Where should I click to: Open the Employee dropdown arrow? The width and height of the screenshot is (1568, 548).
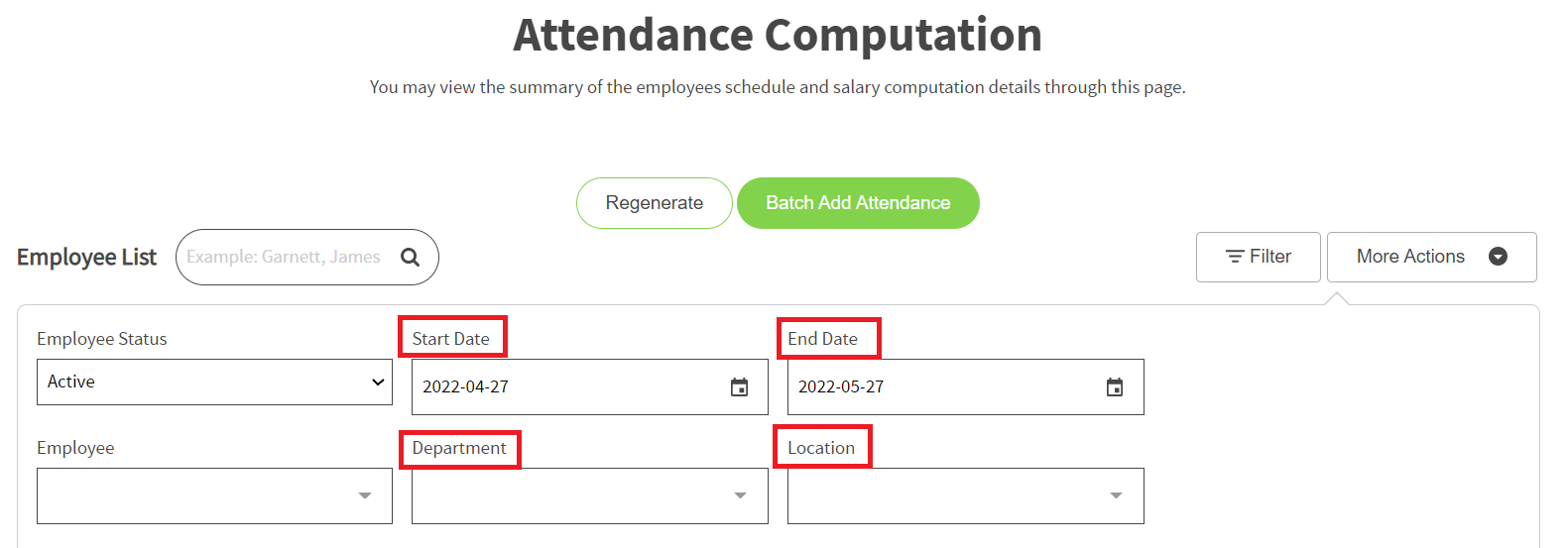coord(365,495)
